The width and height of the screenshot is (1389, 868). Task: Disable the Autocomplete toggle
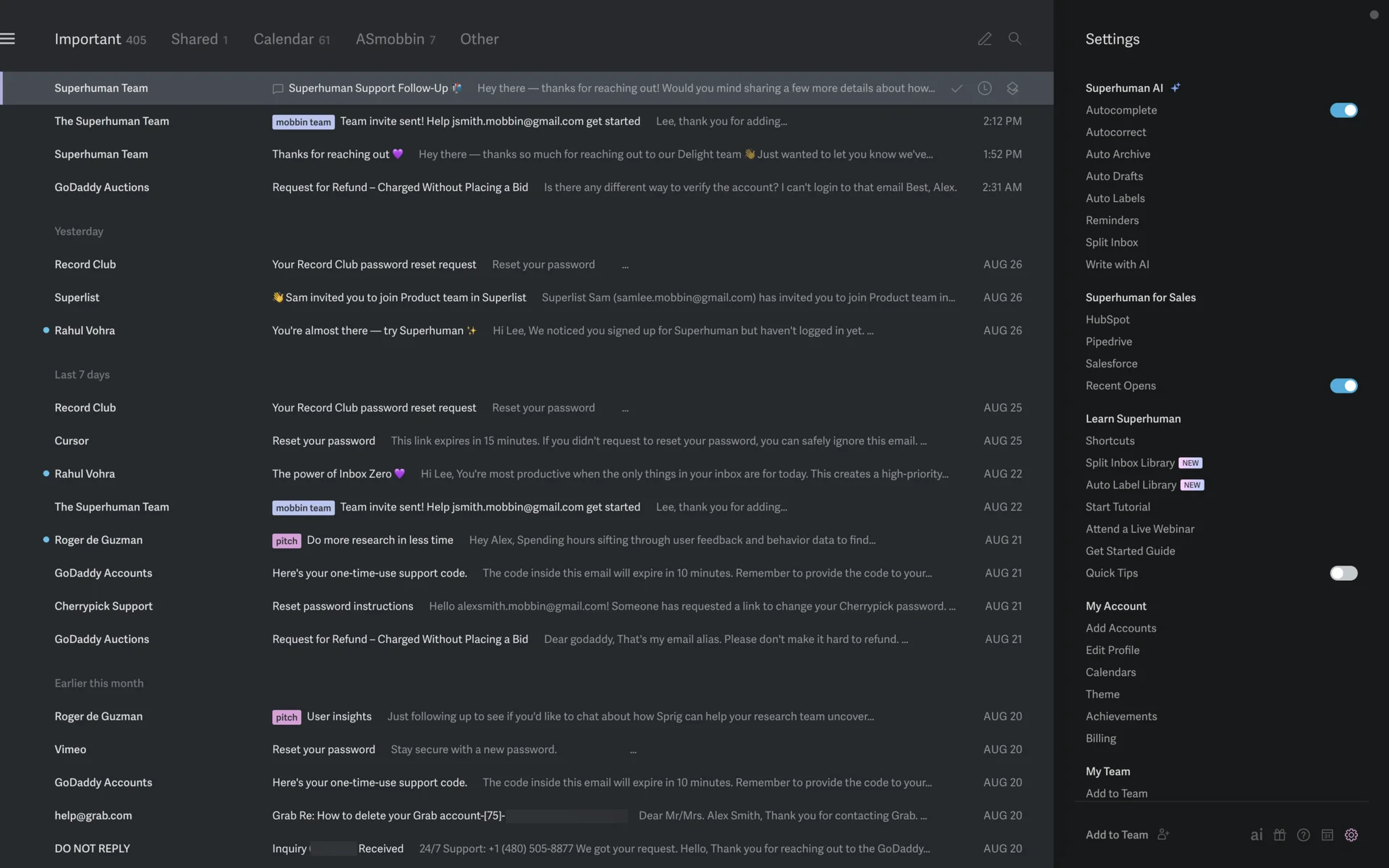[1343, 110]
